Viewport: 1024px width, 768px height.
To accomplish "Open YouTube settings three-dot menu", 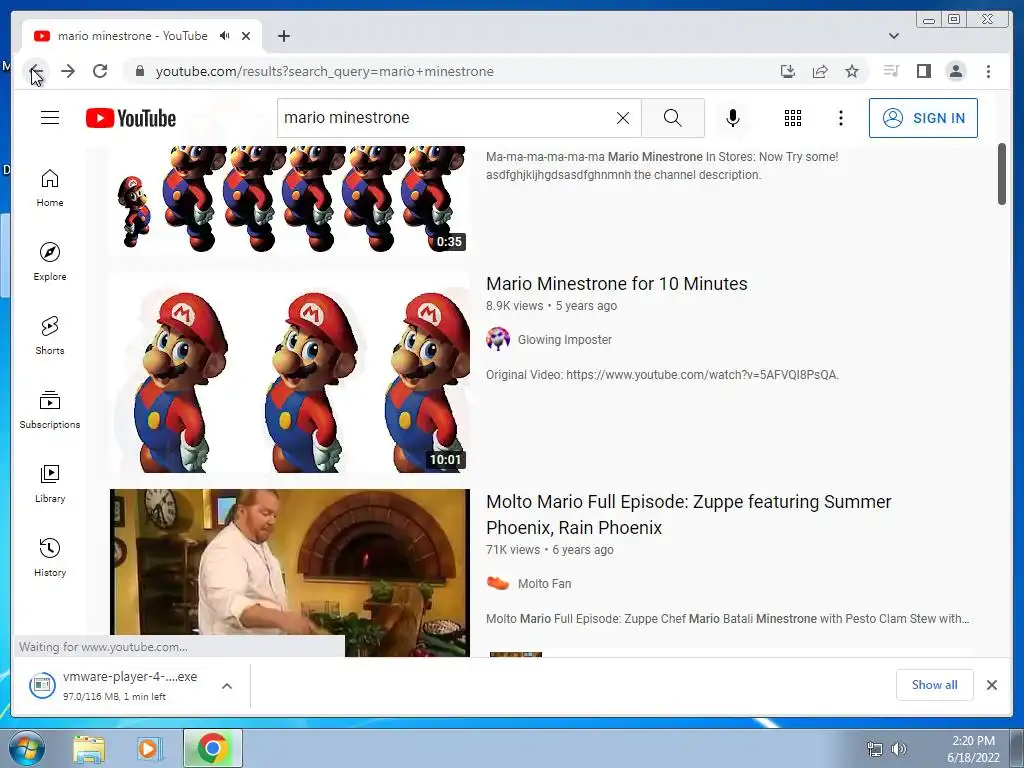I will pyautogui.click(x=840, y=118).
